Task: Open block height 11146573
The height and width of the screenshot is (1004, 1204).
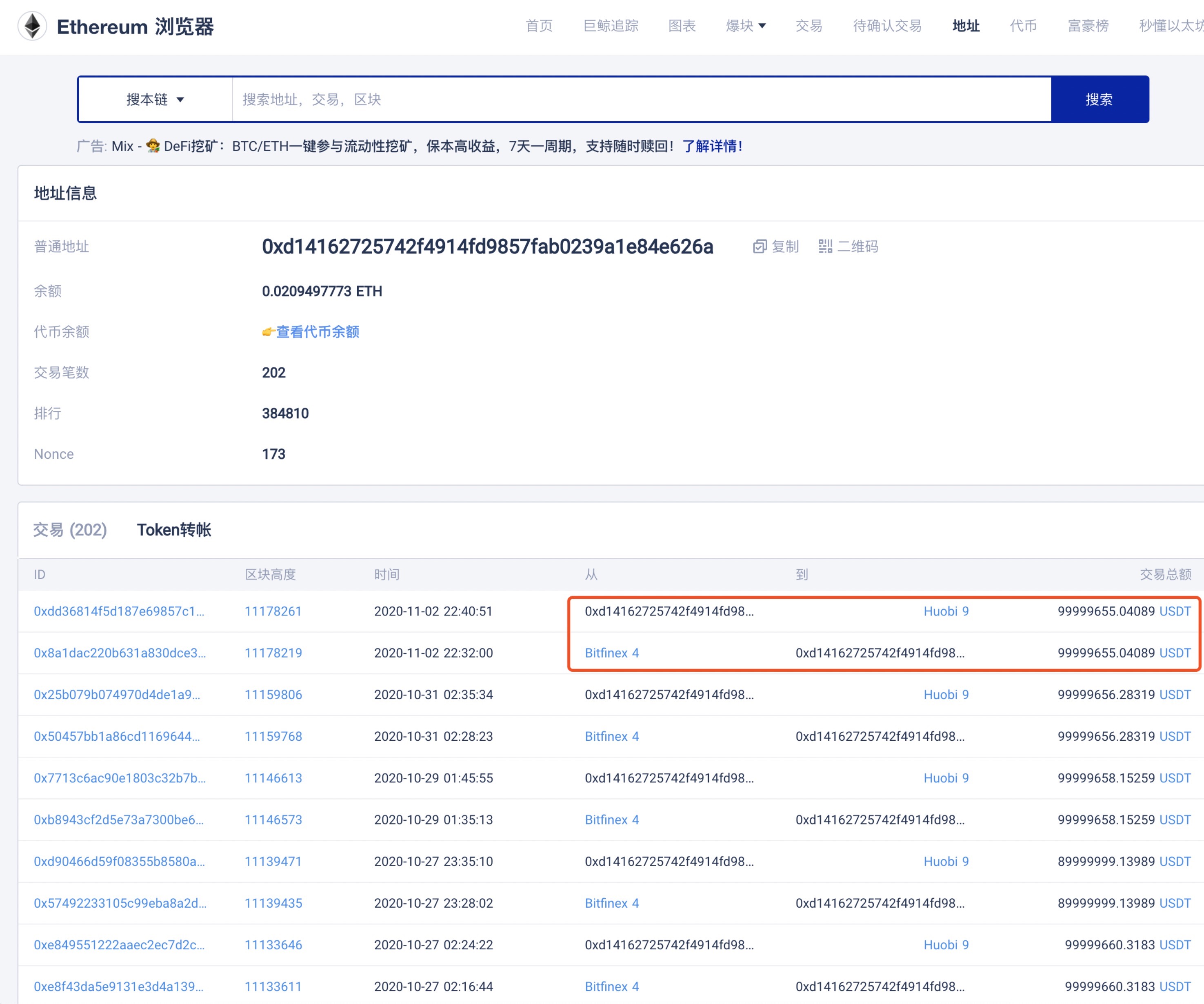Action: point(273,820)
